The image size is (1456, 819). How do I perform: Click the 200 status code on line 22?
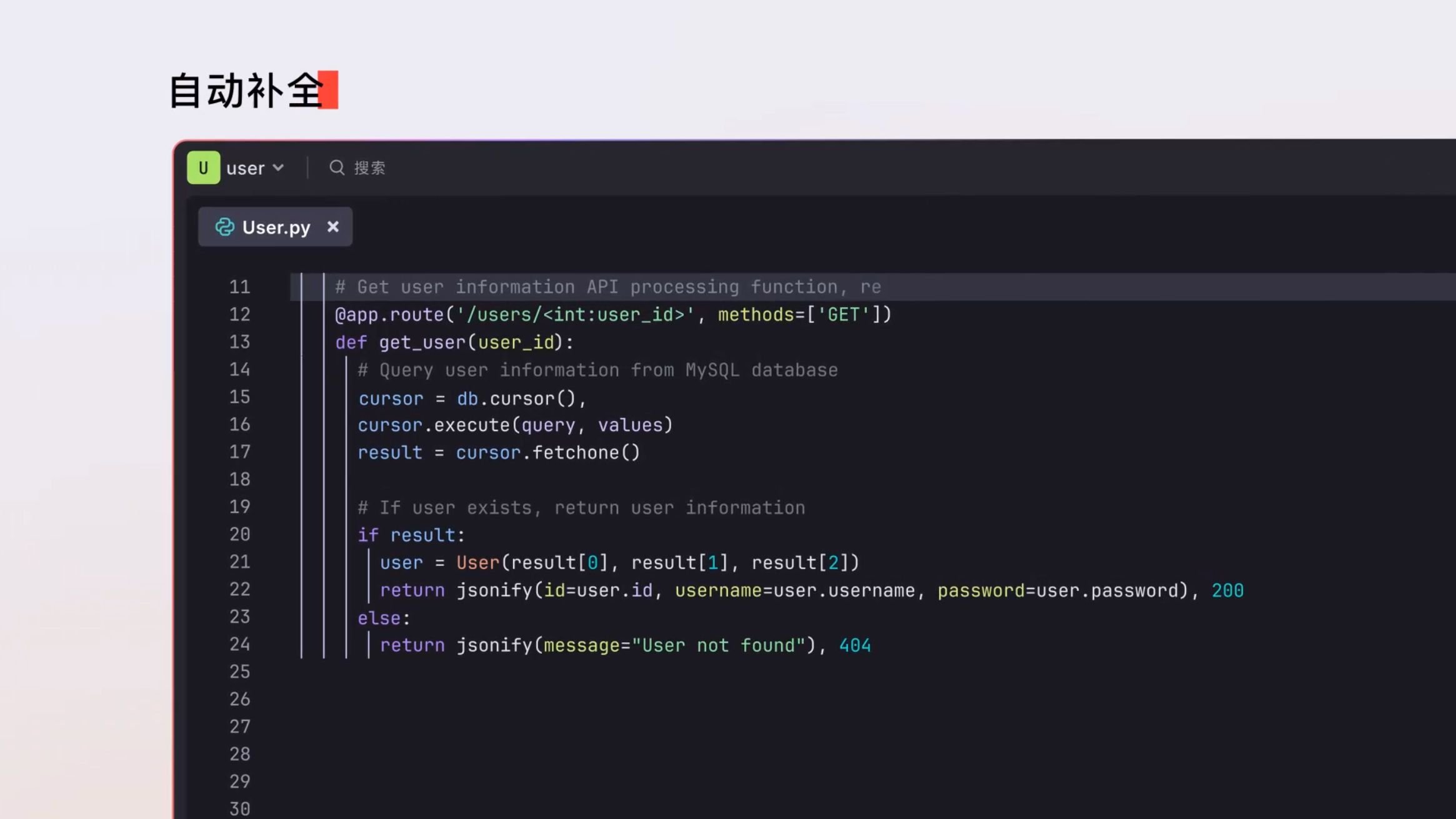click(1227, 590)
